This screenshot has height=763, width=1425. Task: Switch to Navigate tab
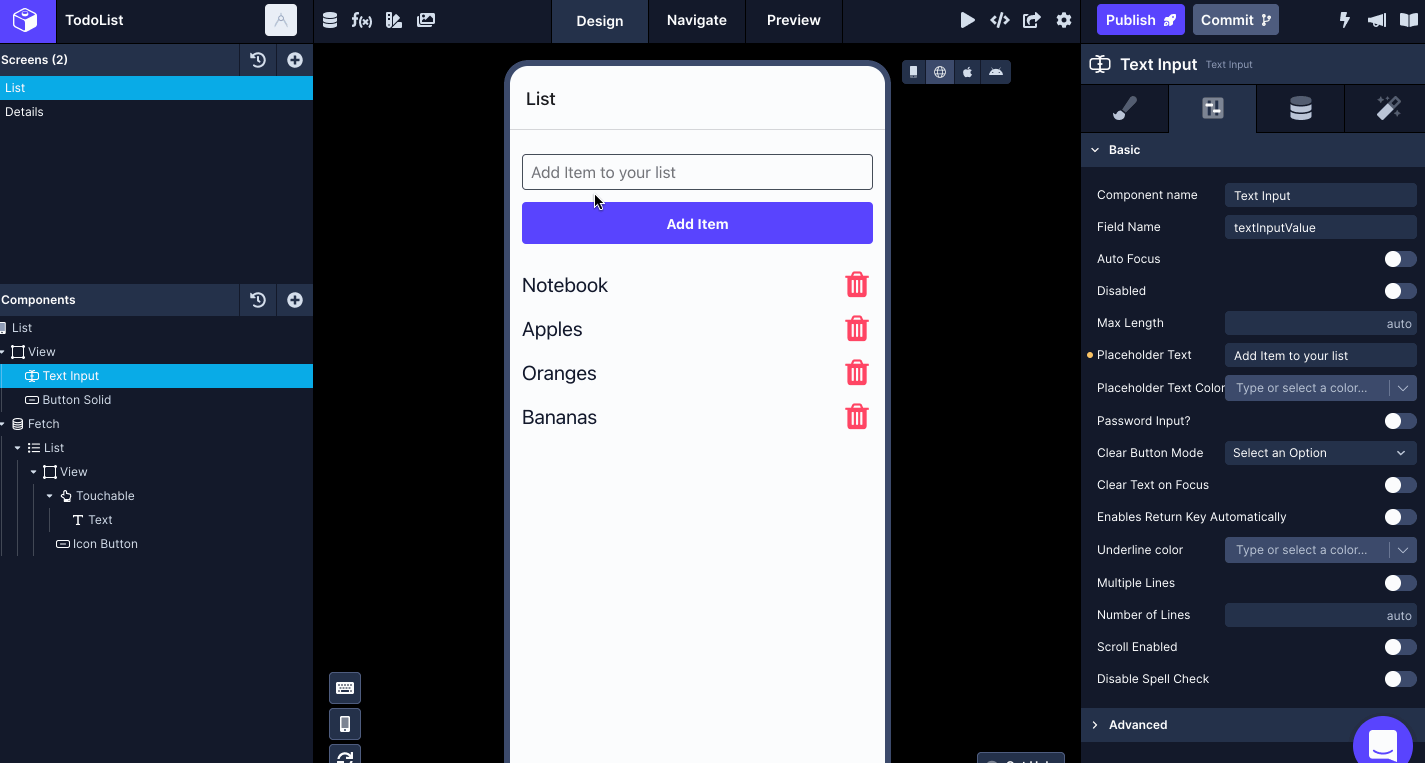(697, 21)
